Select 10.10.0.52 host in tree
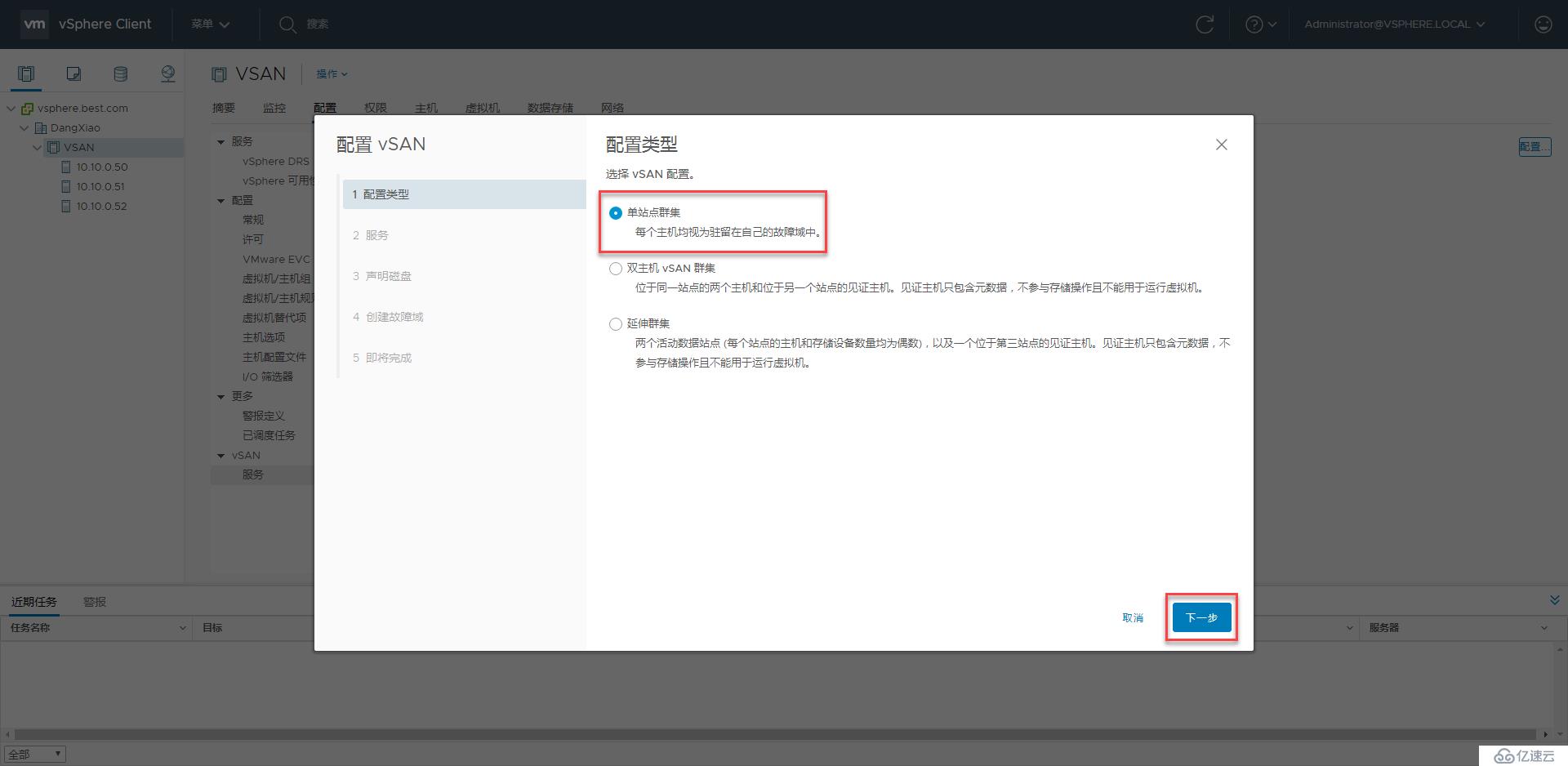Image resolution: width=1568 pixels, height=766 pixels. click(x=102, y=206)
